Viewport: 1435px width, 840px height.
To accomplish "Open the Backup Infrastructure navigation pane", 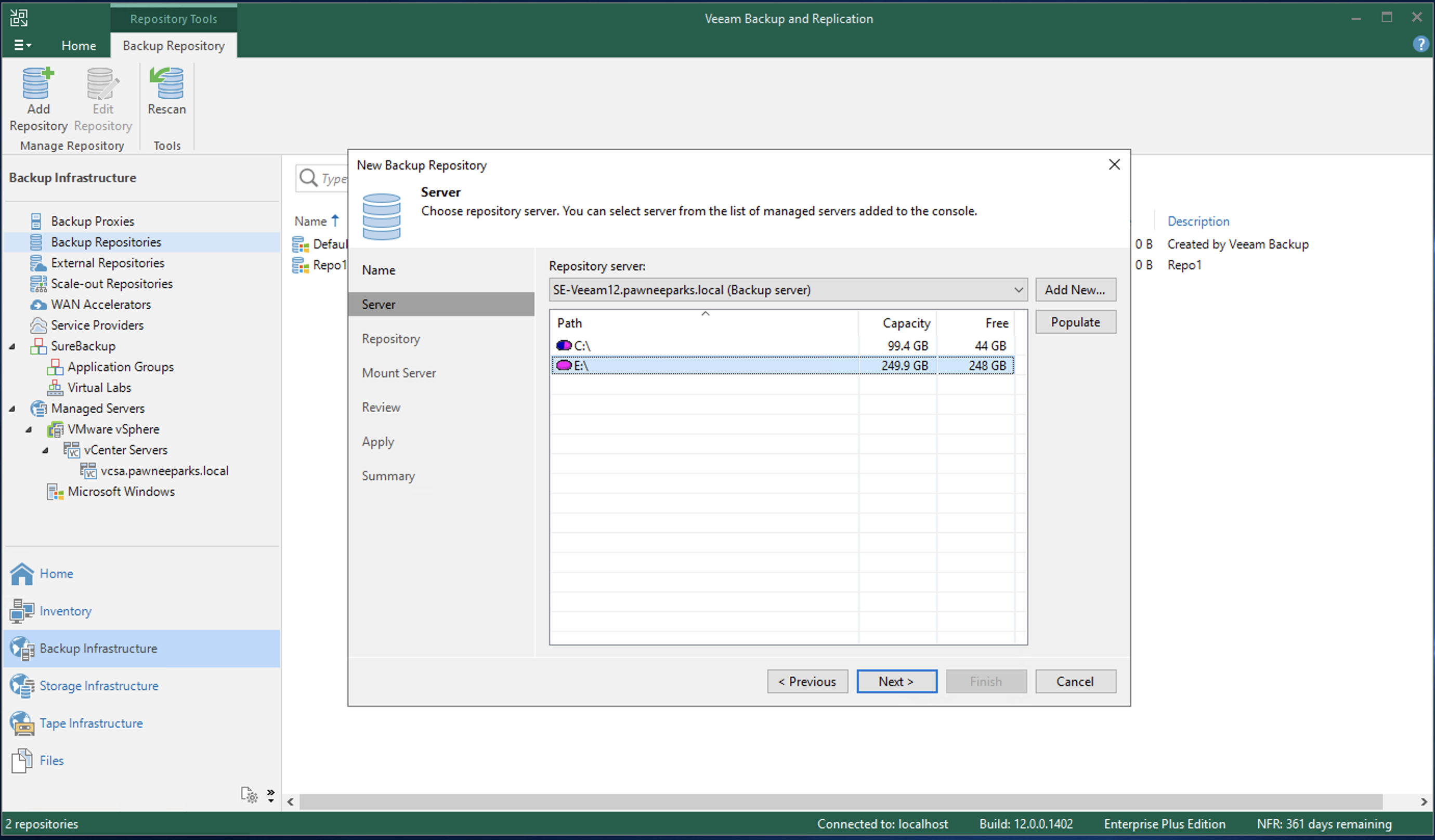I will (x=141, y=648).
